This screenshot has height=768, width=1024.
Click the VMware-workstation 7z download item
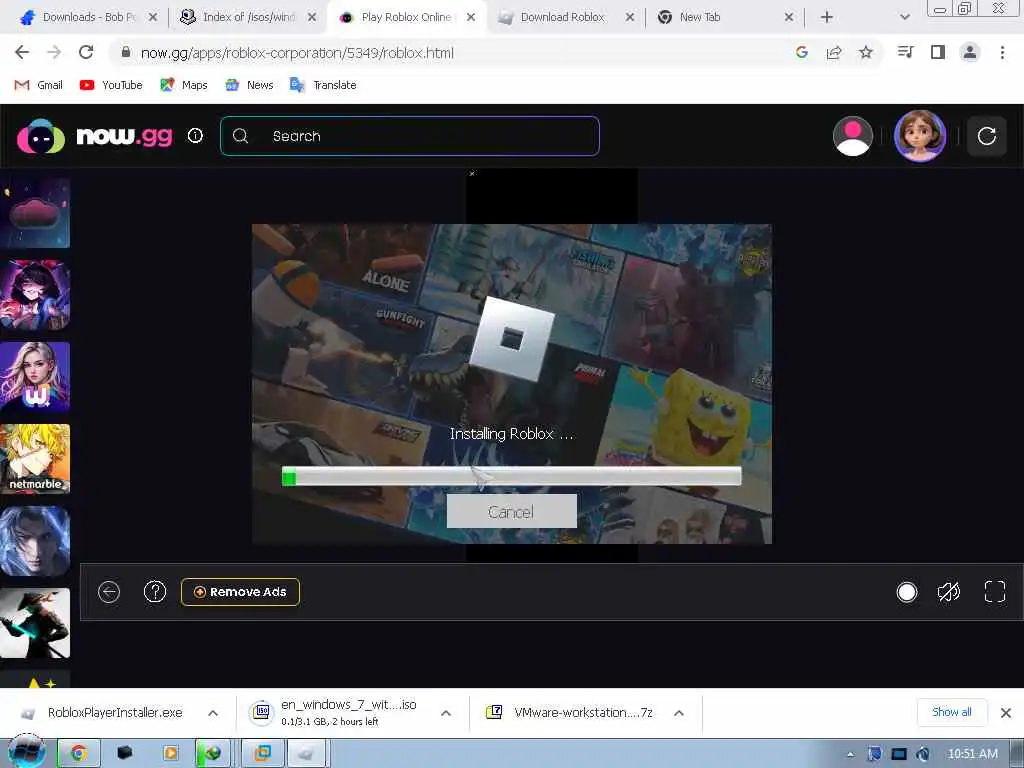click(569, 712)
